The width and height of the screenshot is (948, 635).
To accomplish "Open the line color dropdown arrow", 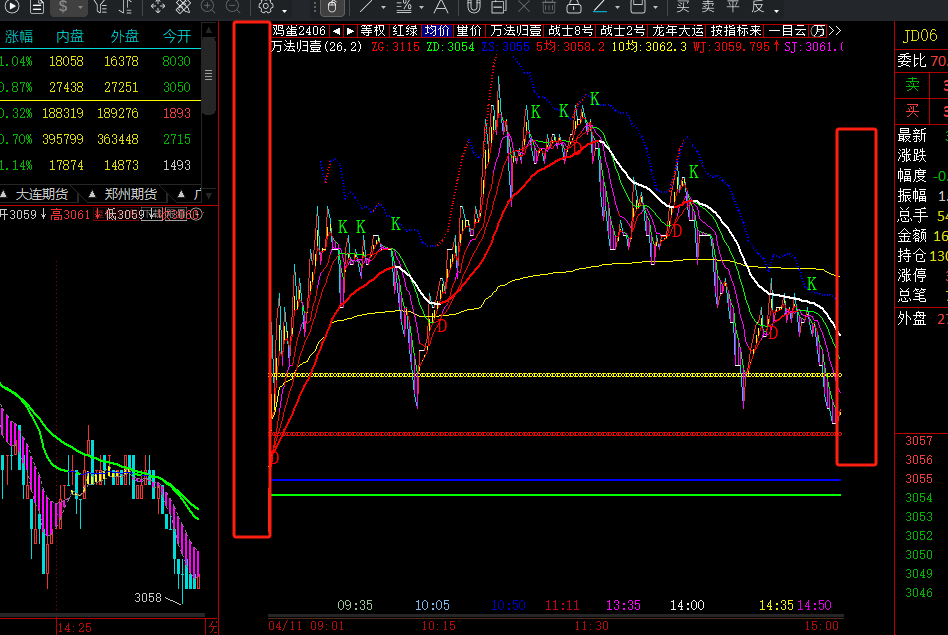I will click(617, 8).
